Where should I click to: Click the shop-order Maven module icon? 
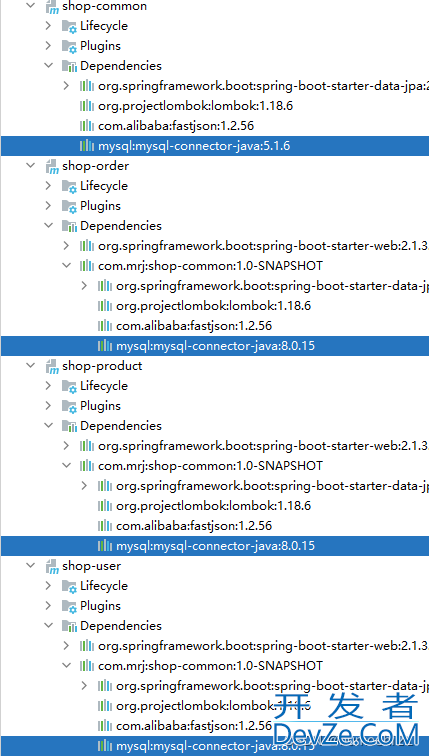[52, 166]
